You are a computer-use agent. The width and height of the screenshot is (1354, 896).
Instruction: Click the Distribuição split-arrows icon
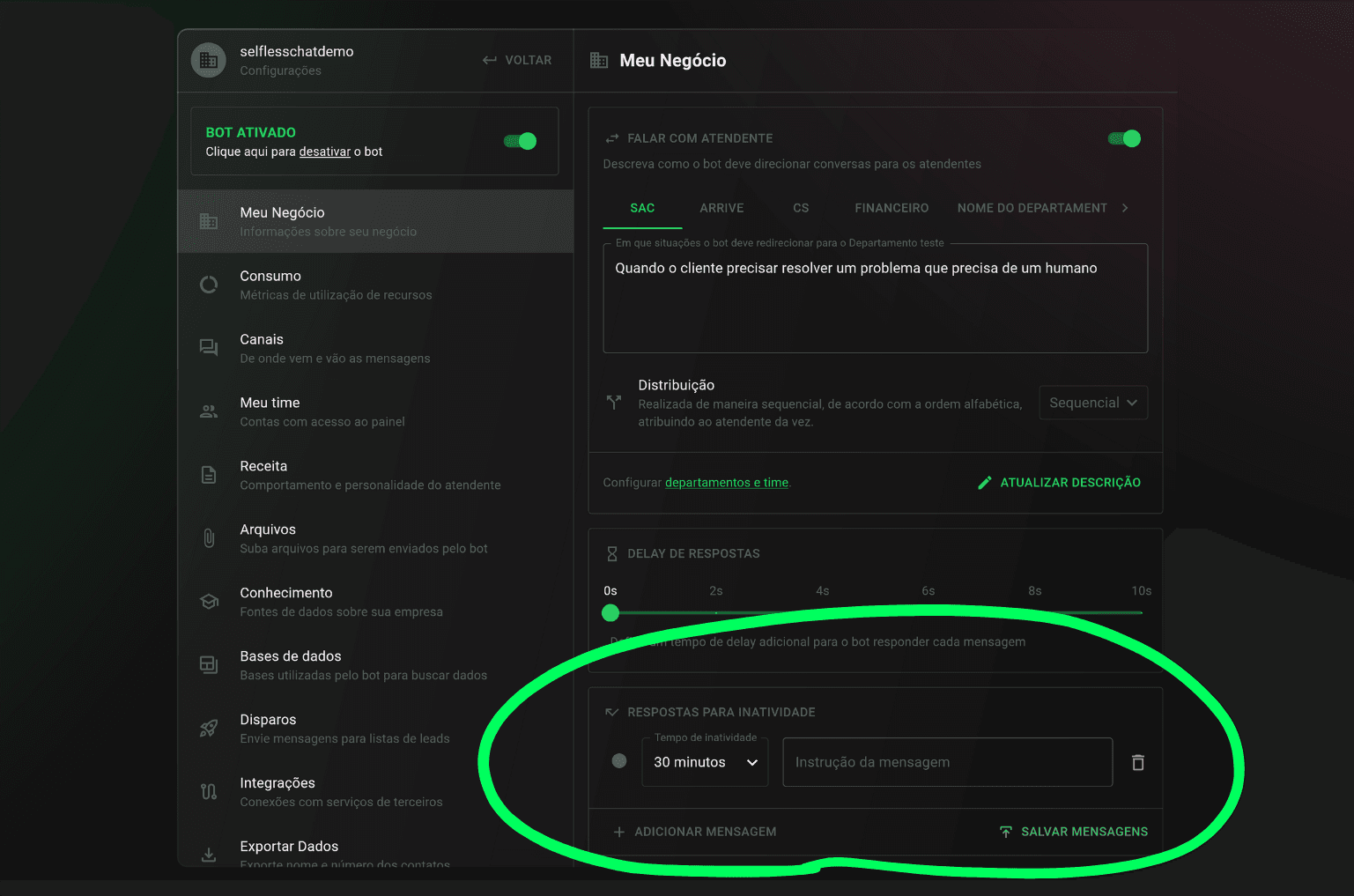(614, 403)
